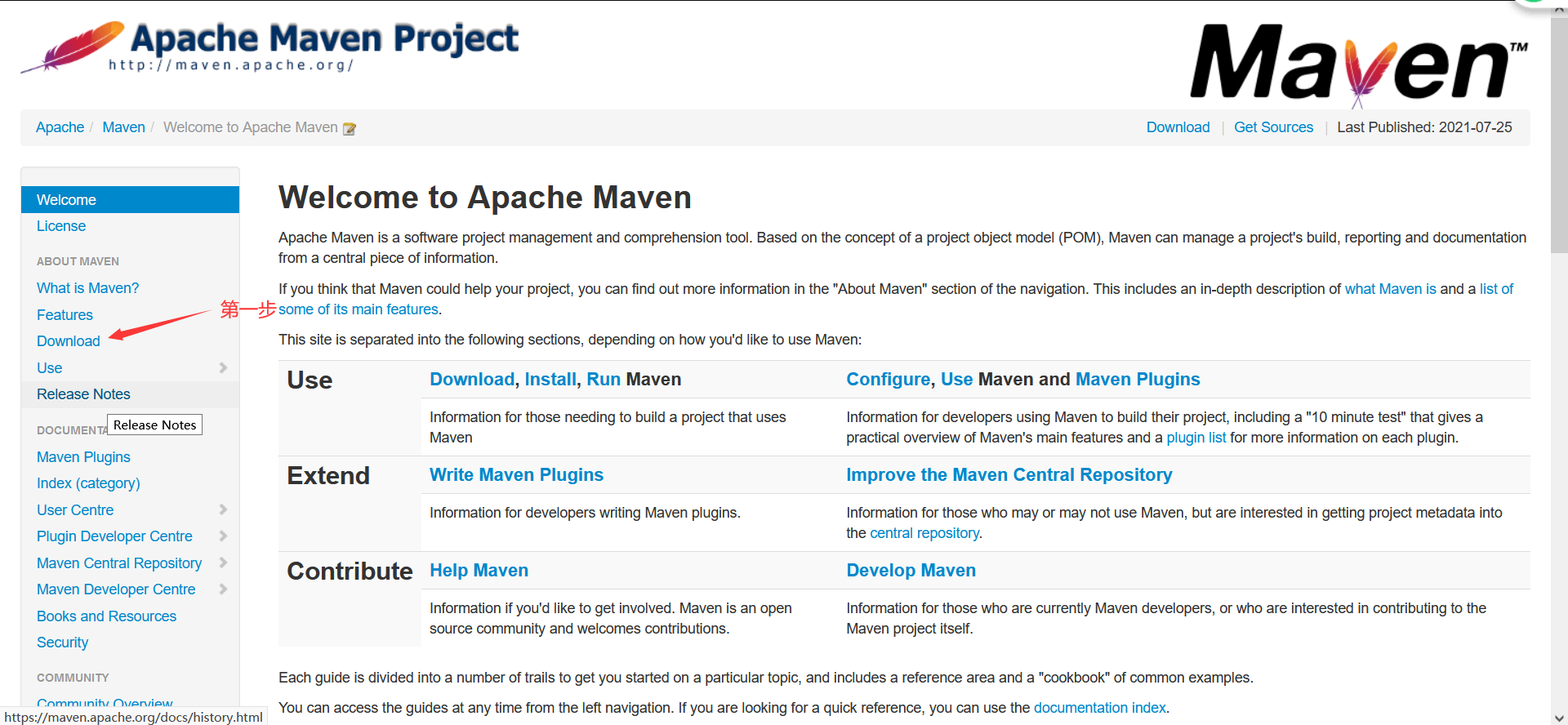The width and height of the screenshot is (1568, 725).
Task: Open User Centre in the sidebar
Action: (x=75, y=510)
